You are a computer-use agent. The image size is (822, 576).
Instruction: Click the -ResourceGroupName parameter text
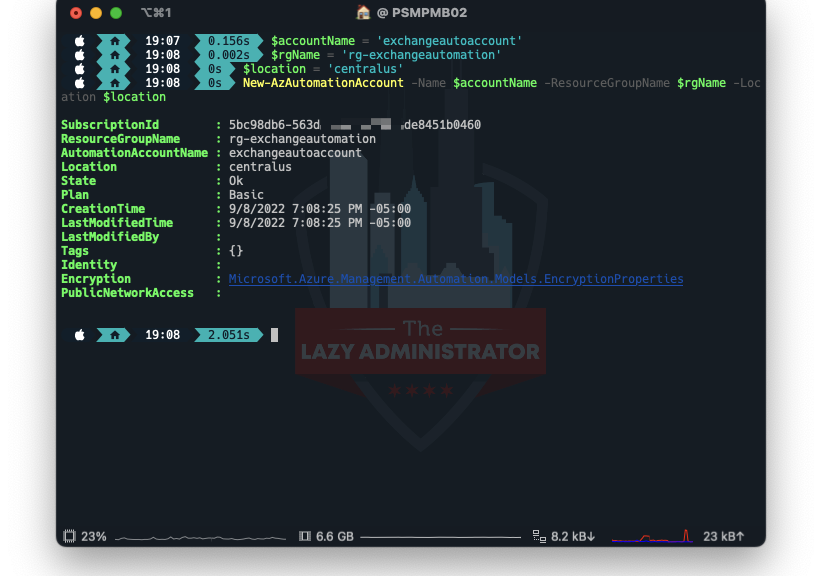[x=607, y=83]
